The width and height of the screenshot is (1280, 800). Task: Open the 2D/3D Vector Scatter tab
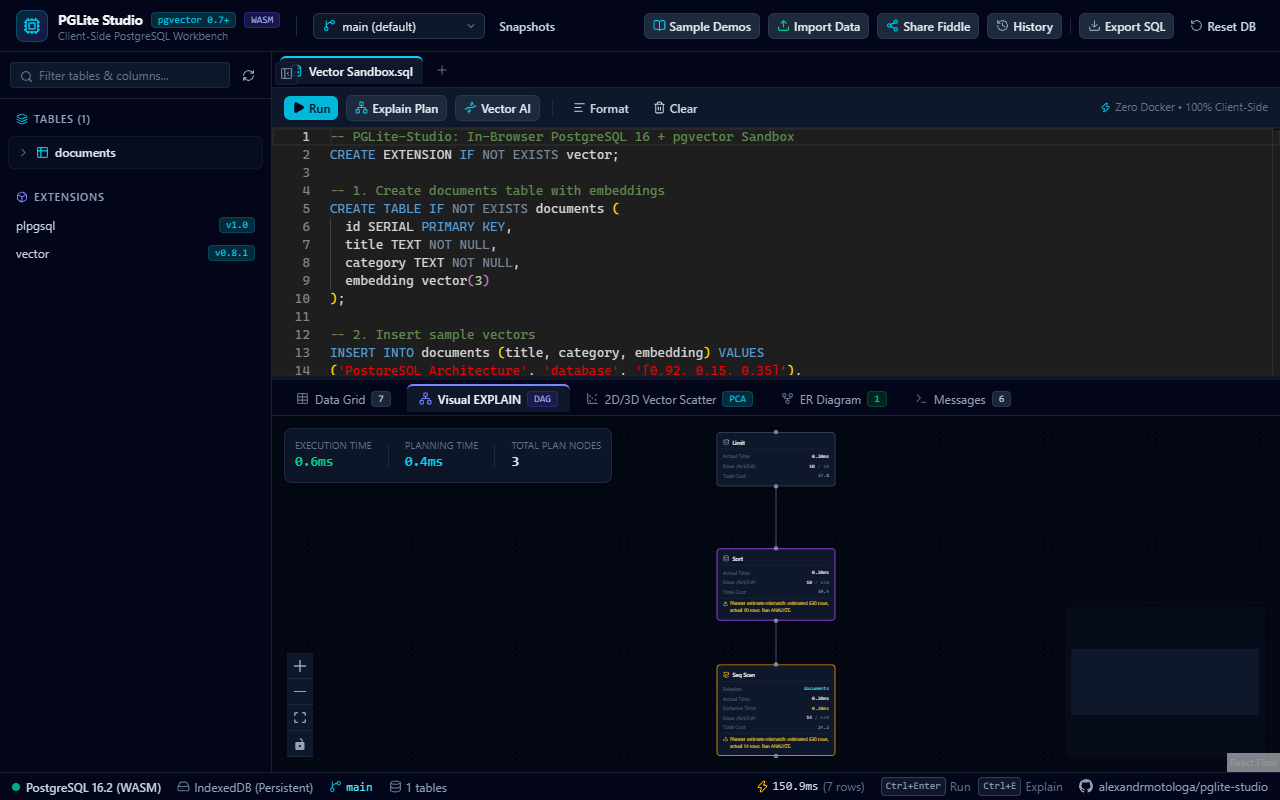[670, 399]
